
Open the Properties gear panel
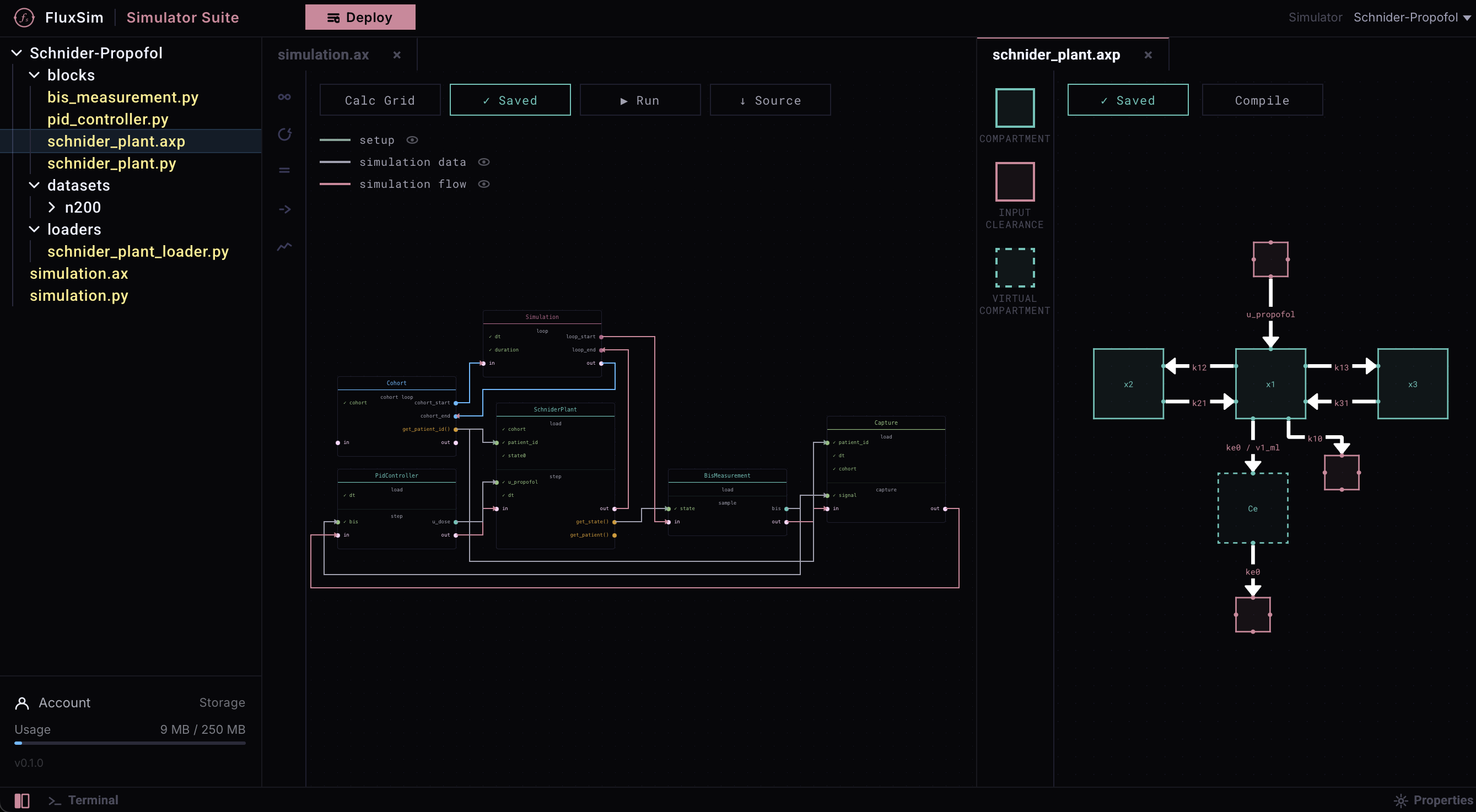[1434, 800]
